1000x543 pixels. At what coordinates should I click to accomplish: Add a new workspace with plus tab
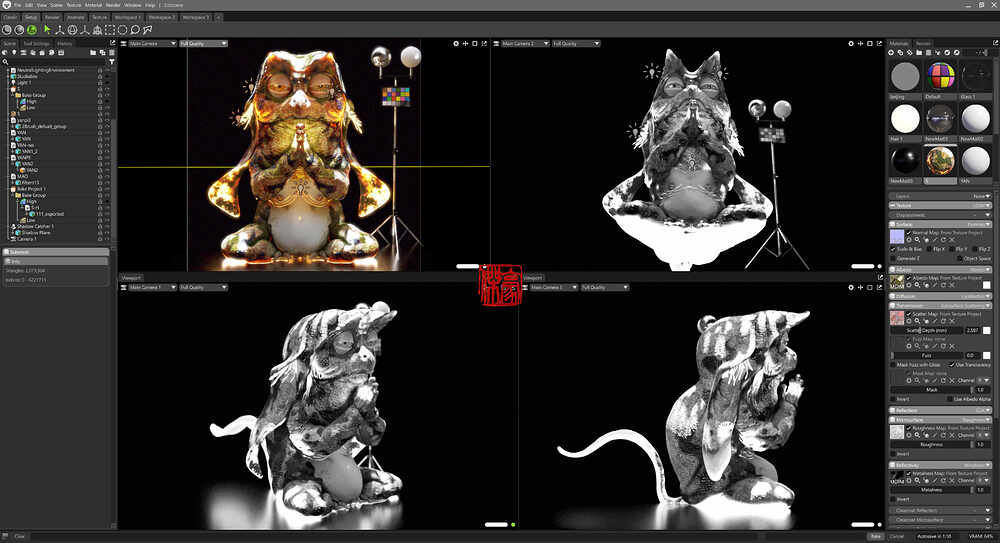[x=217, y=17]
